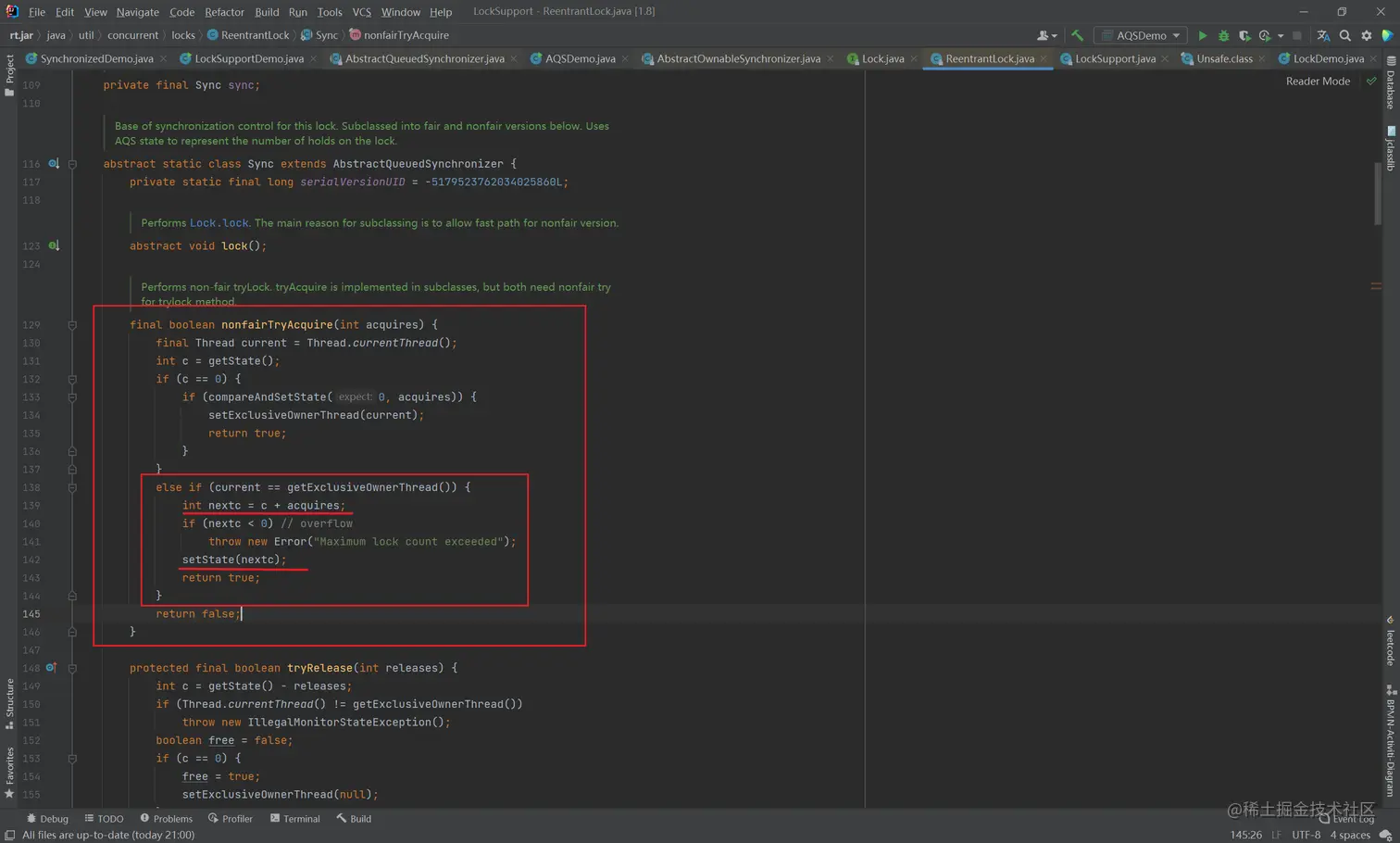Open the Navigate menu
Image resolution: width=1400 pixels, height=843 pixels.
137,12
